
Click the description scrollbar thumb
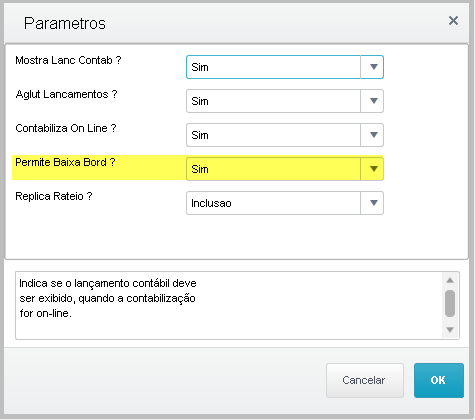(450, 303)
